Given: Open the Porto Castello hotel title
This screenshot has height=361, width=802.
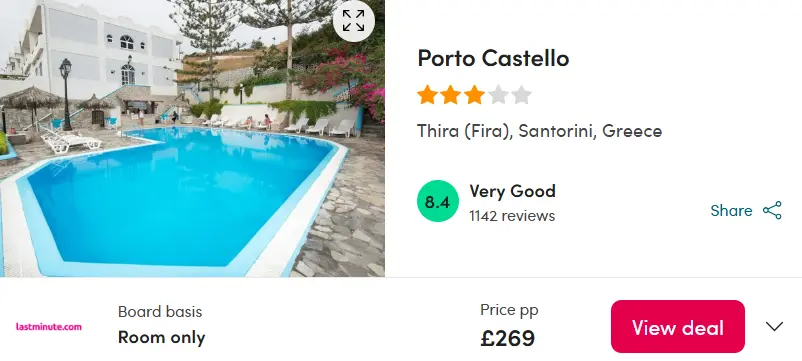Looking at the screenshot, I should 493,58.
